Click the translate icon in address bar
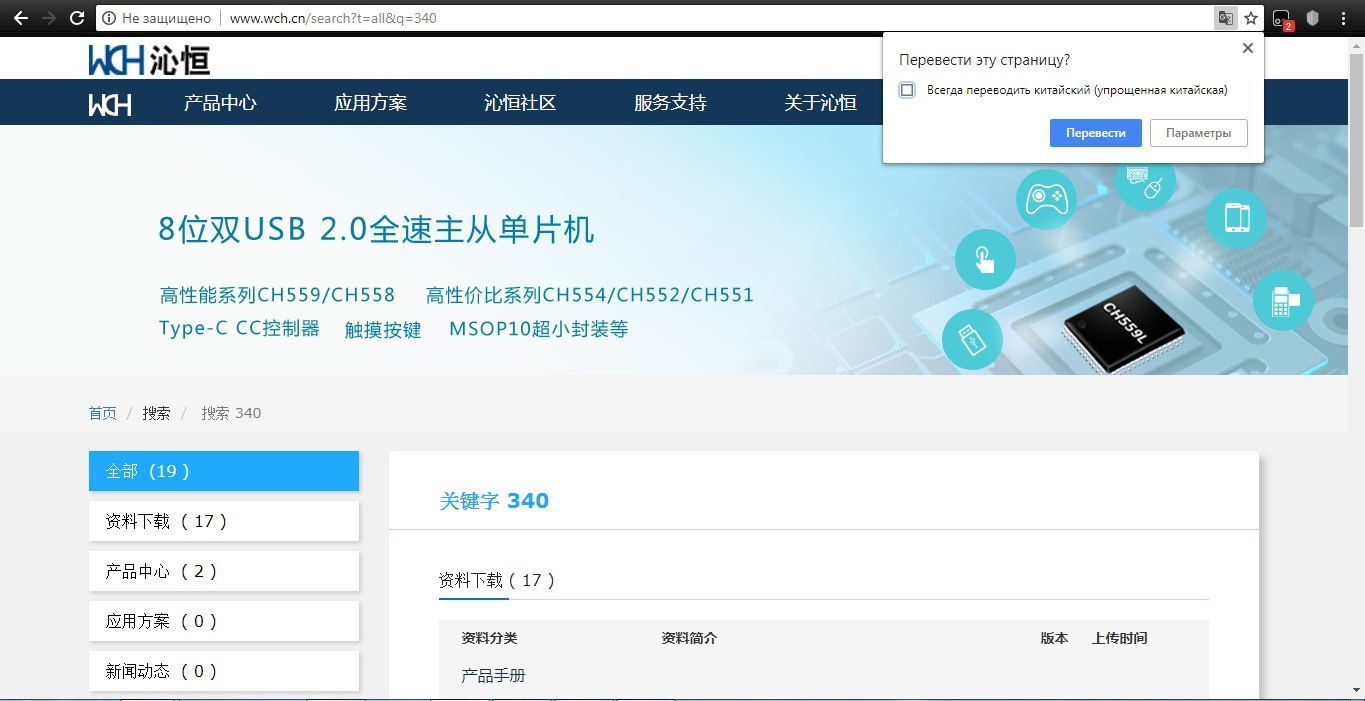 click(1225, 18)
